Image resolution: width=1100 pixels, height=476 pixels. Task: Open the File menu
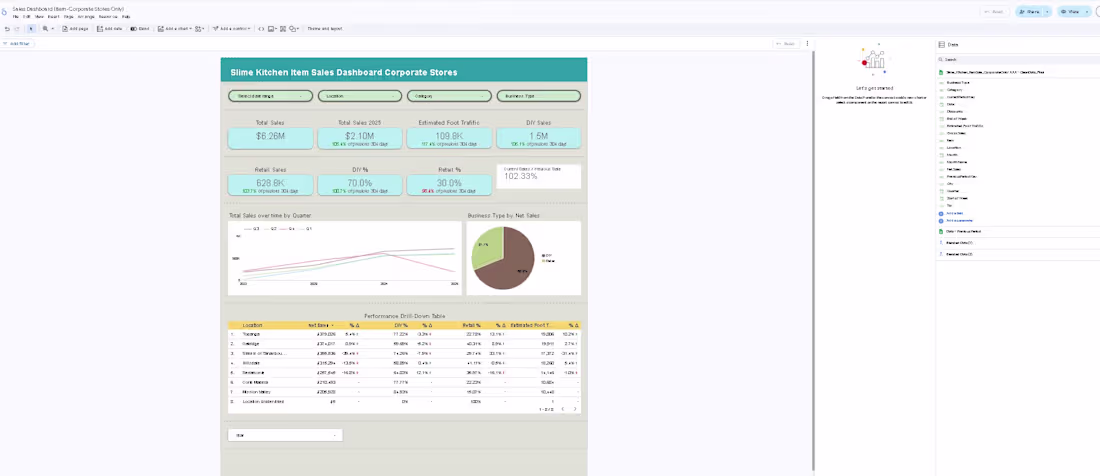pos(15,16)
